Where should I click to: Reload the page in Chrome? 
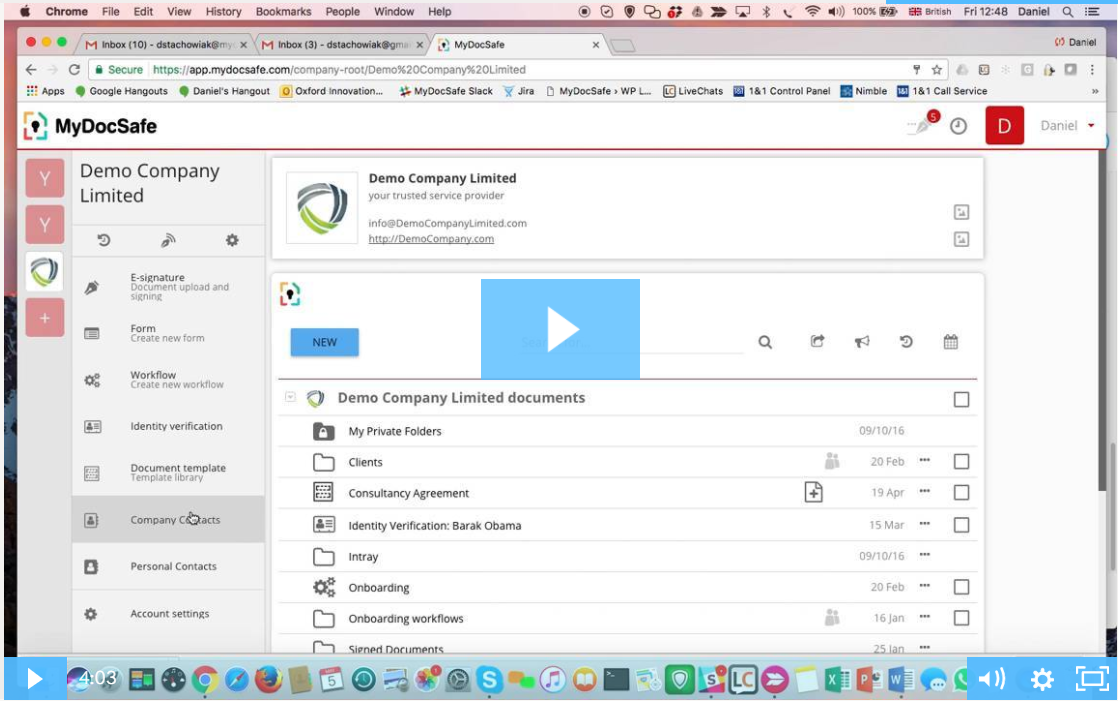74,69
